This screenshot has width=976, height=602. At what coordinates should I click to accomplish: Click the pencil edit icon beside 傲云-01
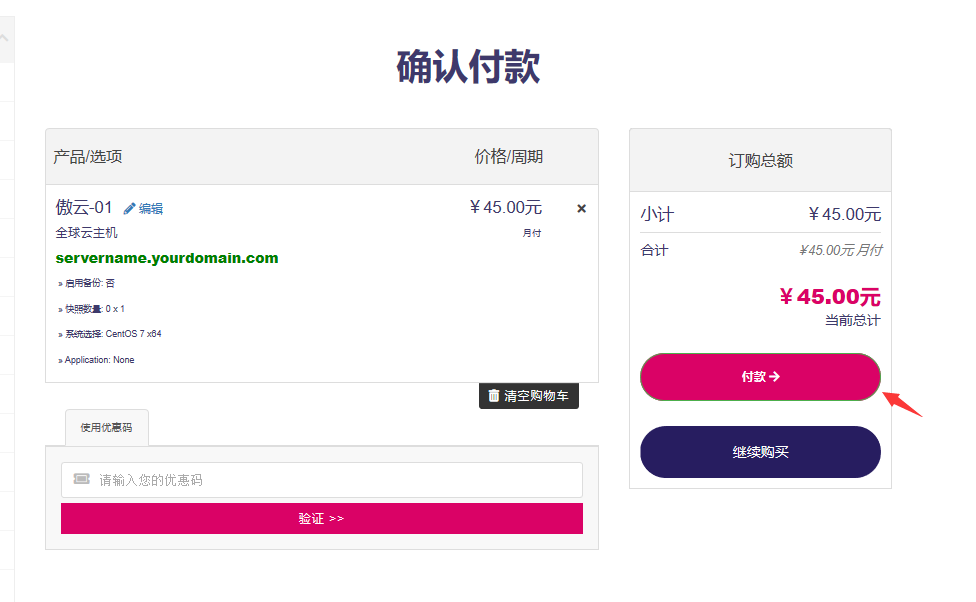tap(129, 209)
